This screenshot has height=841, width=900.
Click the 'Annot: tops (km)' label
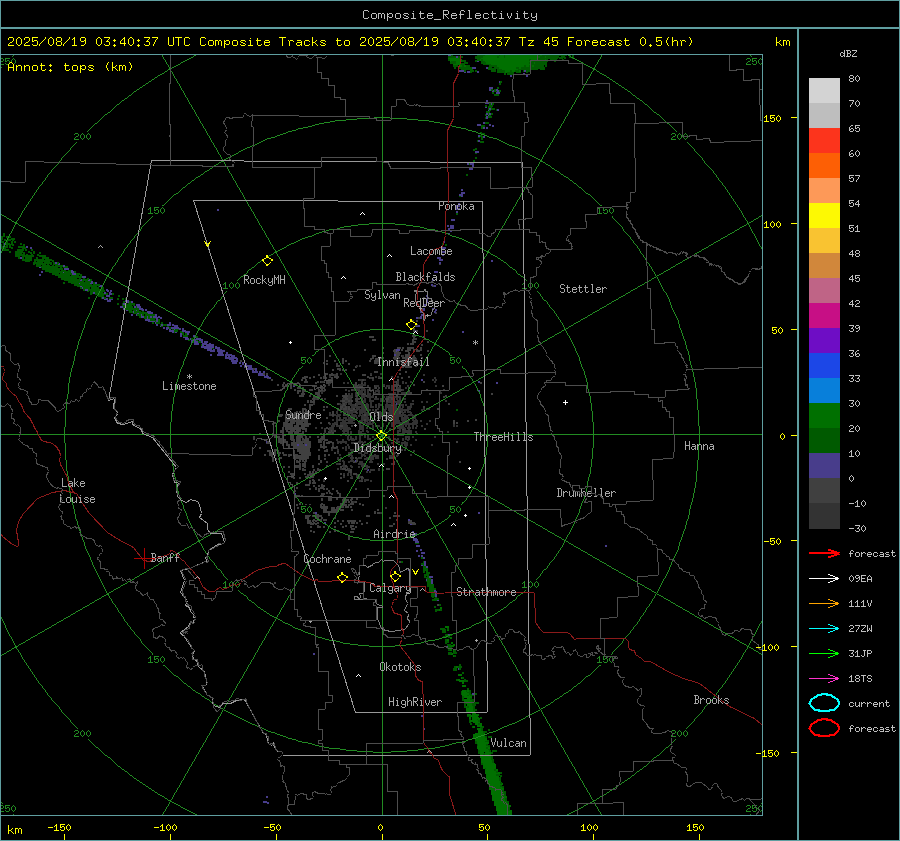pos(71,67)
